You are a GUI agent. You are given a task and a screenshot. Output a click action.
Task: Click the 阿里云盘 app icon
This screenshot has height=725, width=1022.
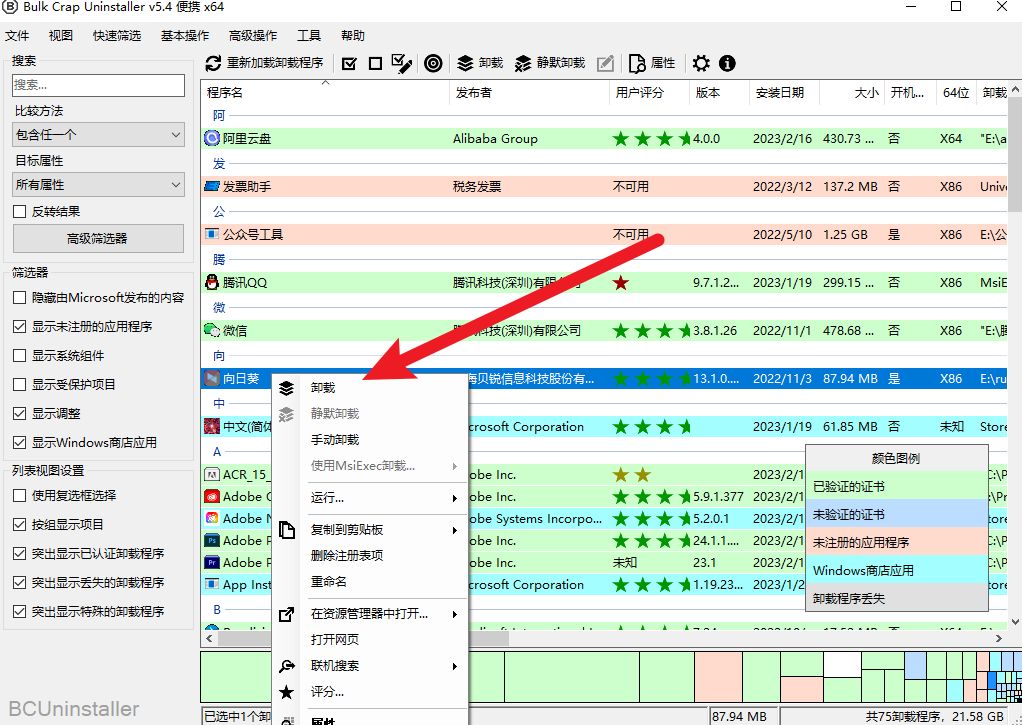212,138
